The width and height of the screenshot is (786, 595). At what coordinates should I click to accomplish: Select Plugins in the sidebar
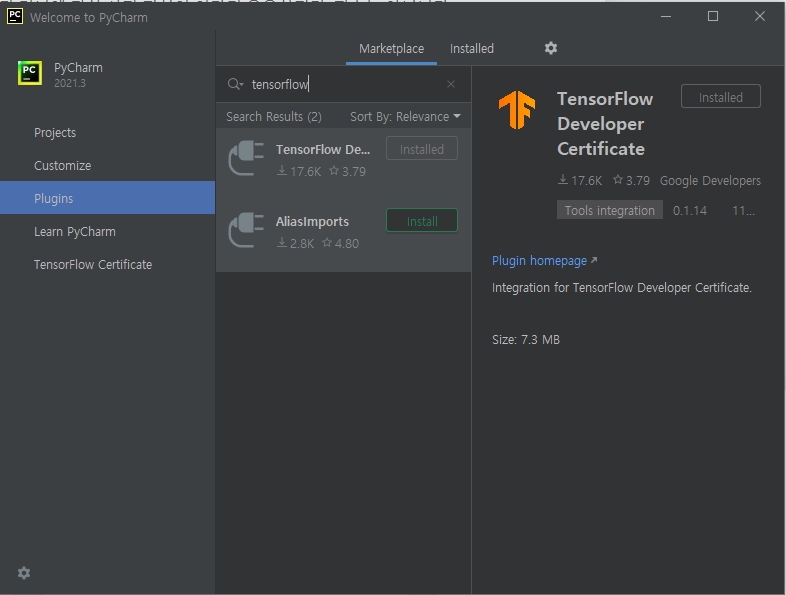point(107,198)
